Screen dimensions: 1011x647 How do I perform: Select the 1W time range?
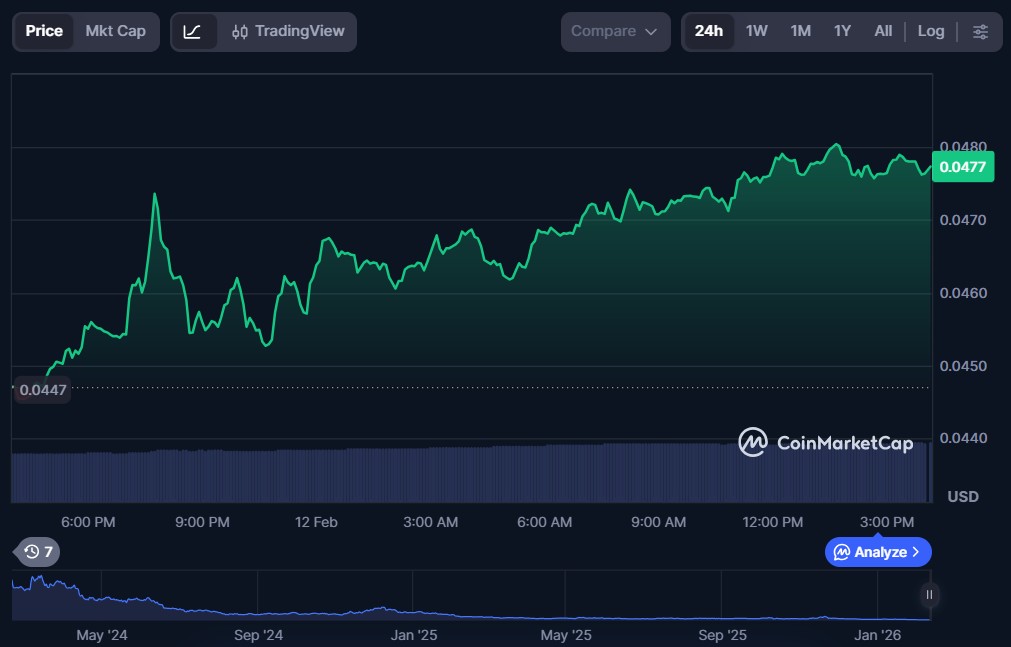click(x=757, y=32)
